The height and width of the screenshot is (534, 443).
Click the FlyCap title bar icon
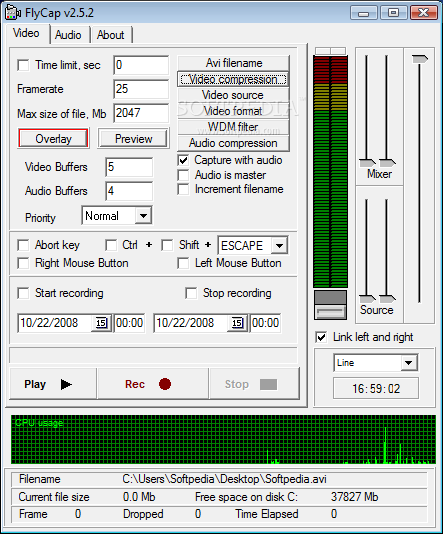click(13, 13)
